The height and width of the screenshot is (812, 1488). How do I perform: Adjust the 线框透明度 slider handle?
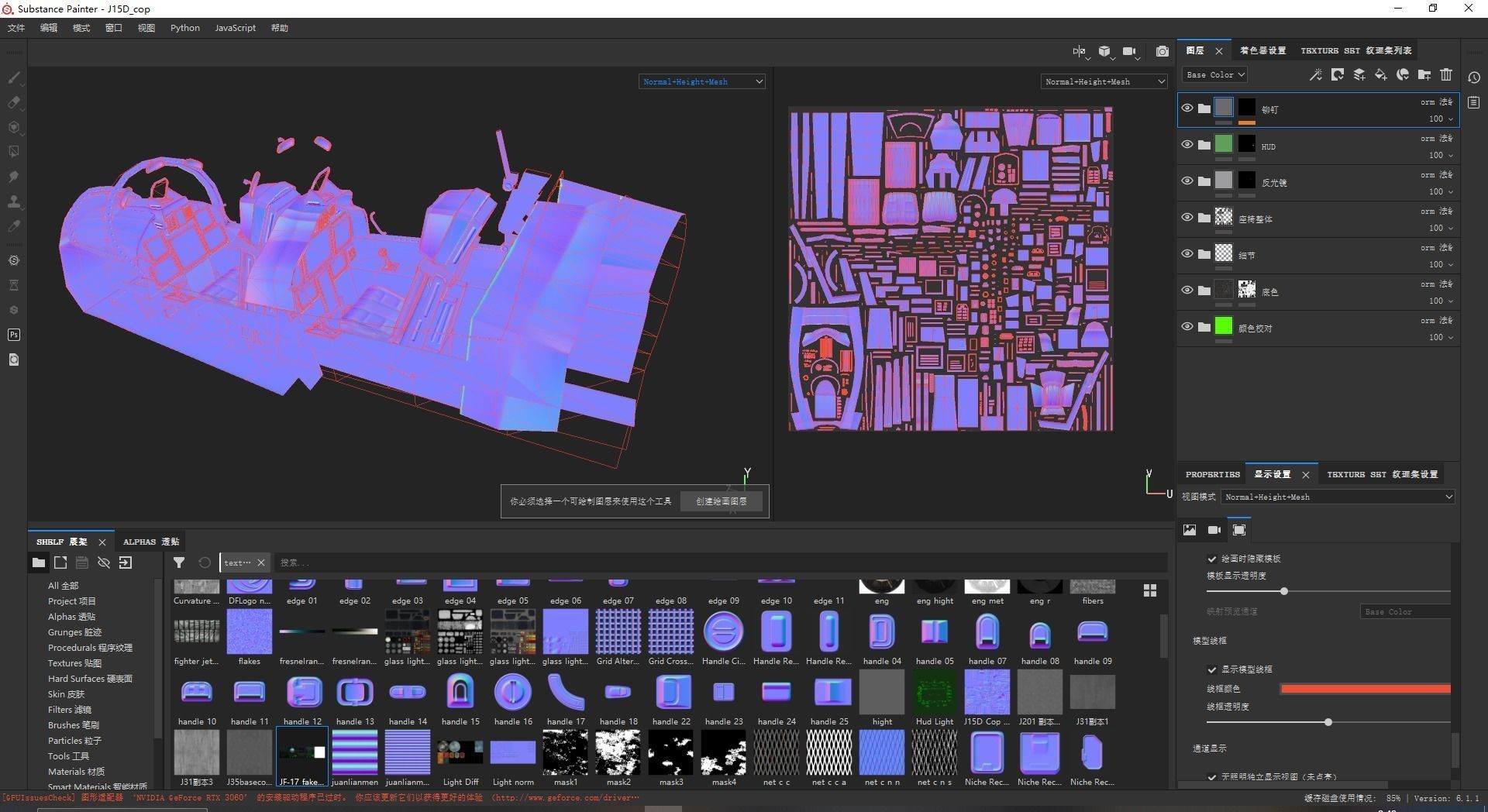[1328, 722]
